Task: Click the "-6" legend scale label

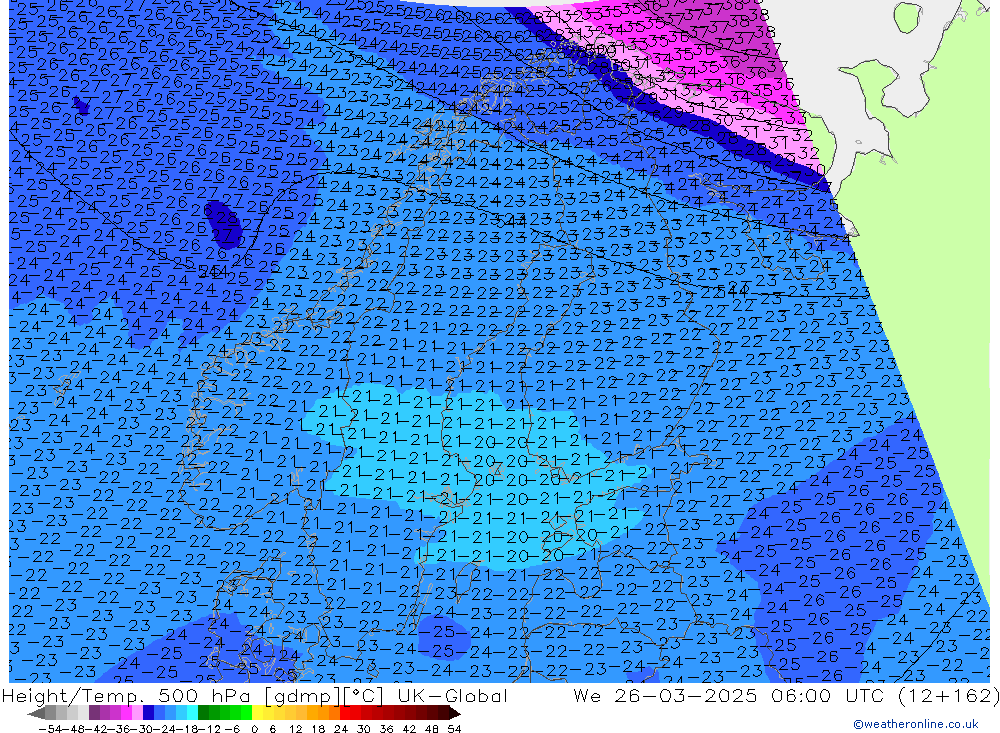Action: (x=232, y=729)
